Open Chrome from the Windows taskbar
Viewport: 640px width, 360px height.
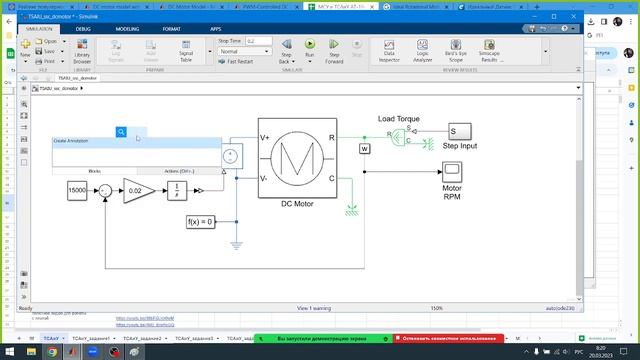52,351
